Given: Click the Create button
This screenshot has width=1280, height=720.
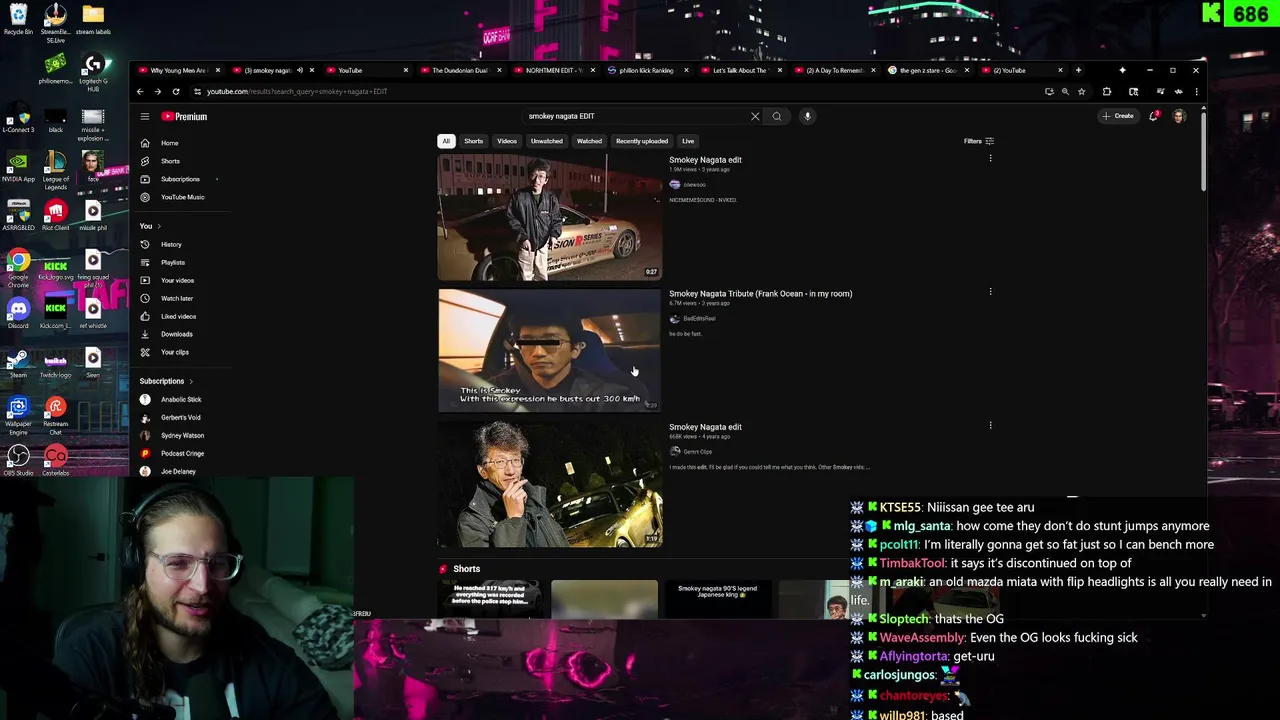Looking at the screenshot, I should point(1118,116).
